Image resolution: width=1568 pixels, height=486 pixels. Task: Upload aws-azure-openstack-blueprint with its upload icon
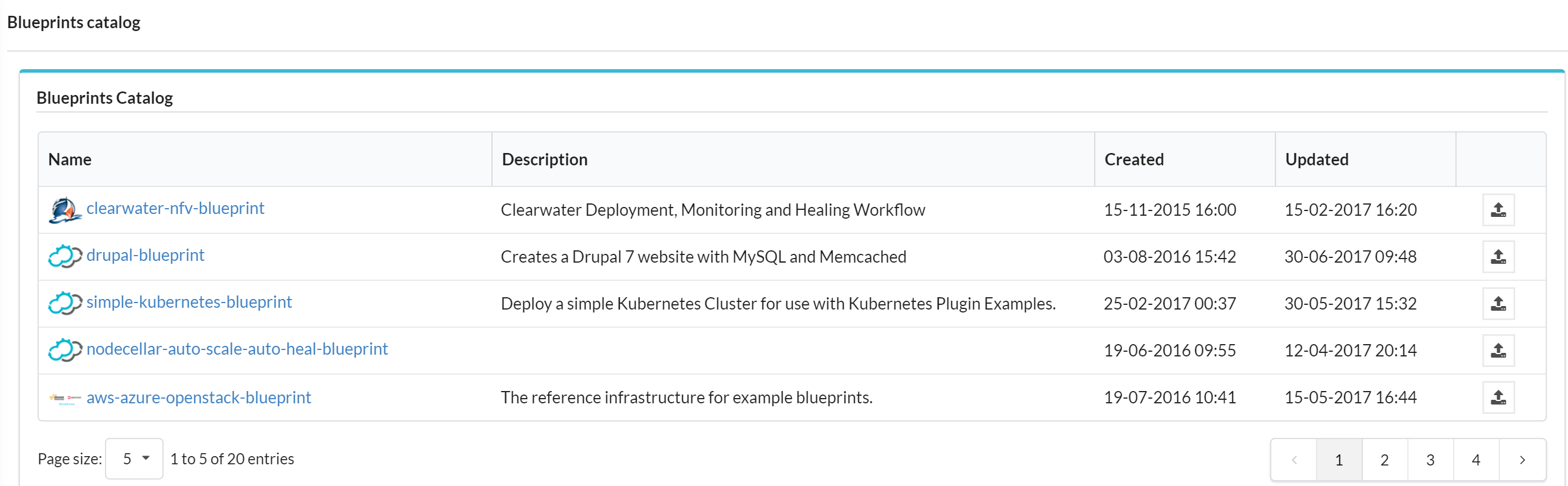1498,397
